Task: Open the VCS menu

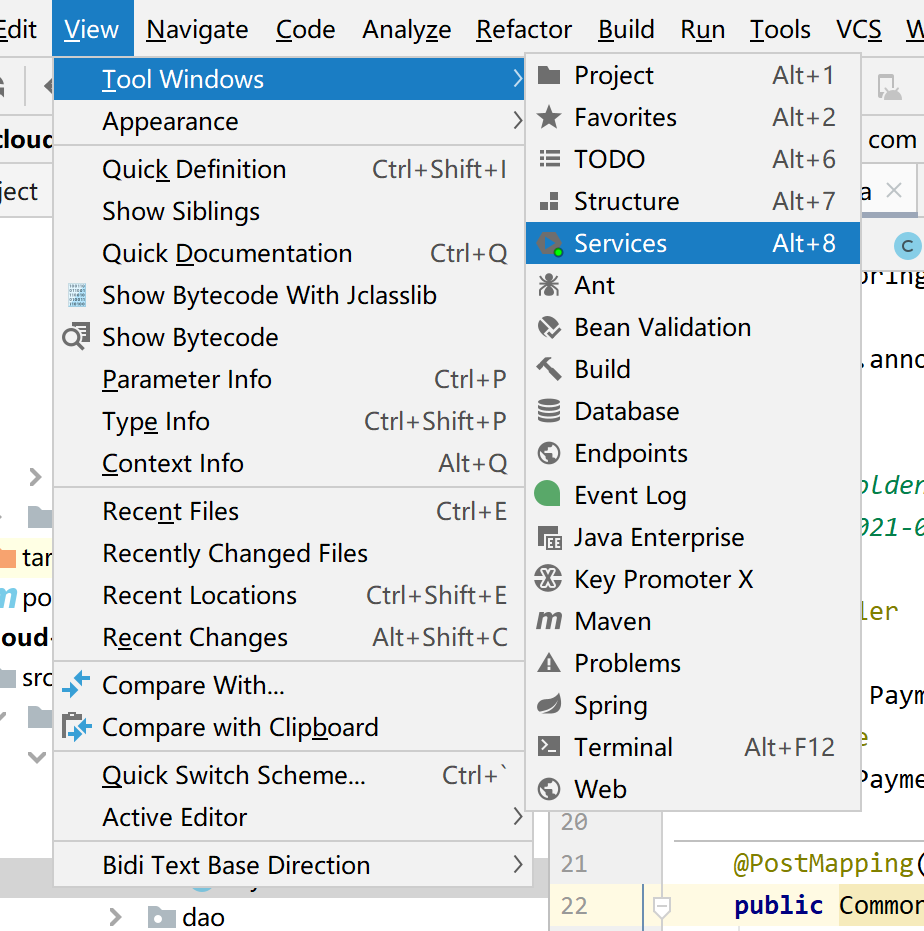Action: pos(858,28)
